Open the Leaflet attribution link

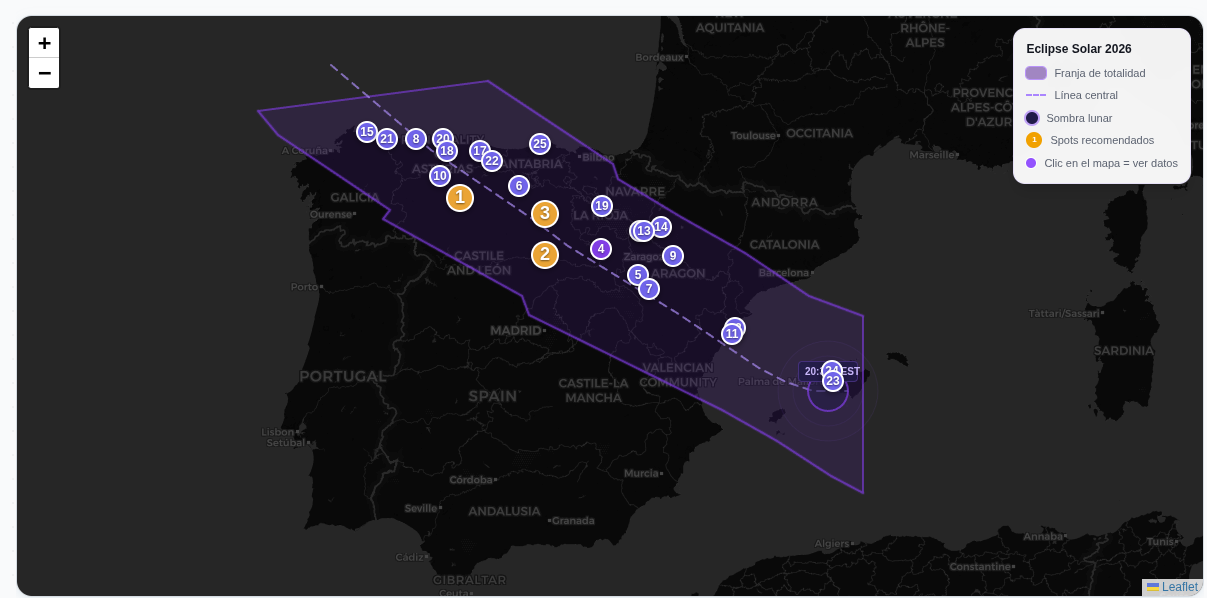1178,587
